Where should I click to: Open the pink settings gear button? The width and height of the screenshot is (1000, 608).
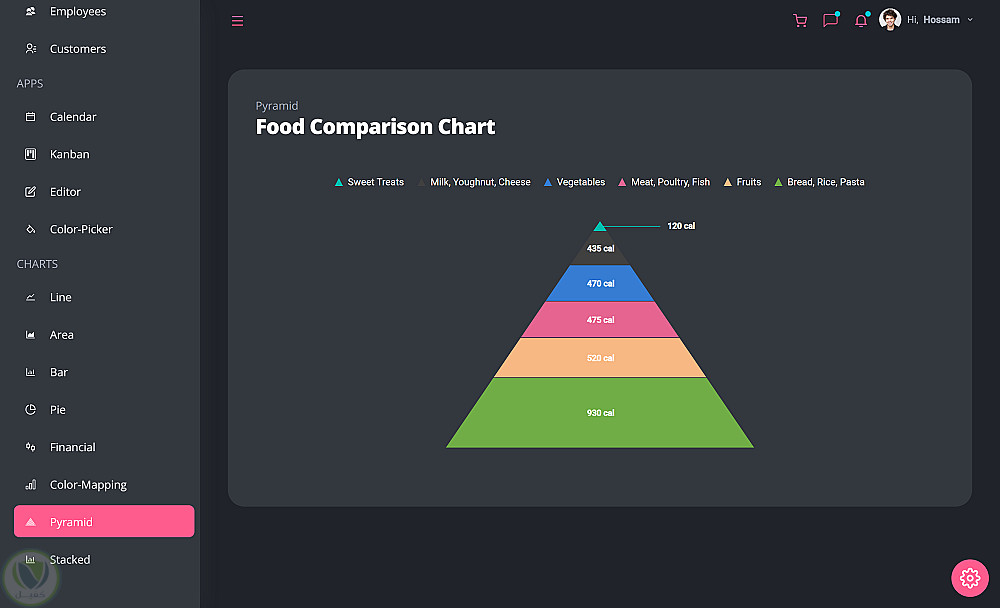pyautogui.click(x=969, y=577)
